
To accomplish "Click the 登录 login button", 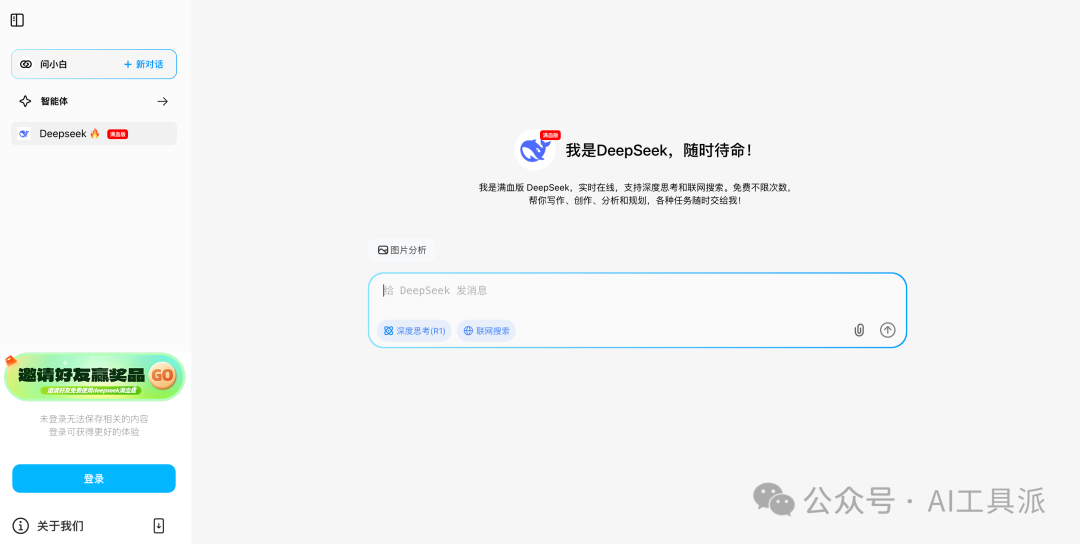I will click(x=94, y=479).
